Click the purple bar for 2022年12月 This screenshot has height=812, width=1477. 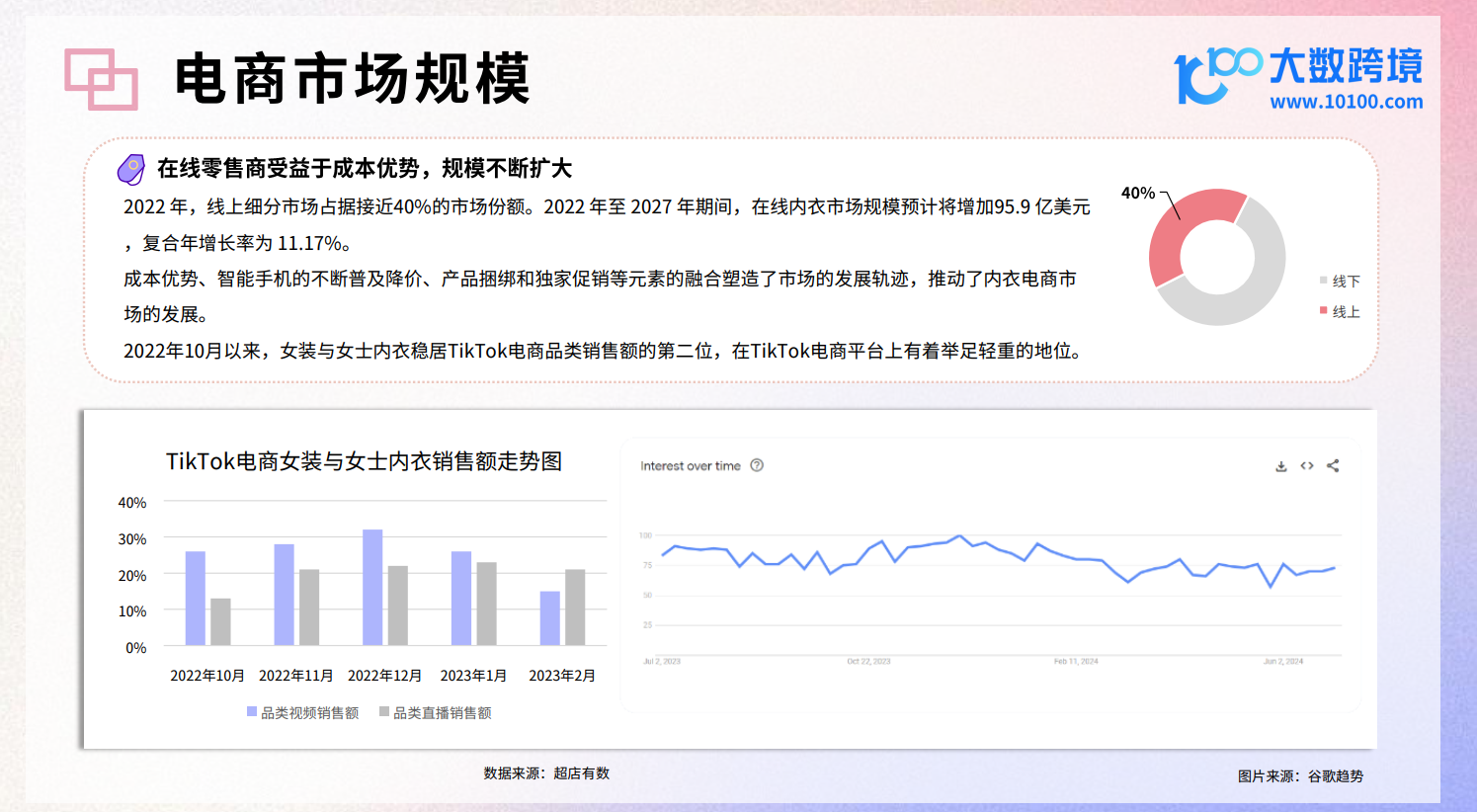pos(372,587)
